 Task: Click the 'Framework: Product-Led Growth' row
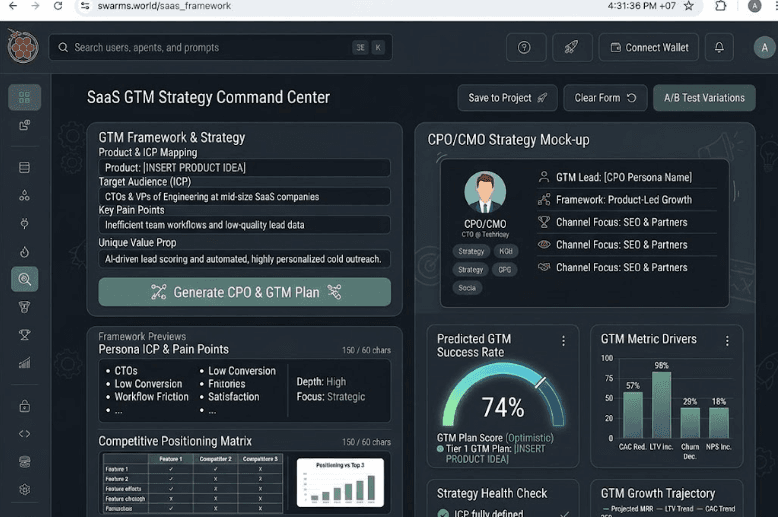pos(627,199)
